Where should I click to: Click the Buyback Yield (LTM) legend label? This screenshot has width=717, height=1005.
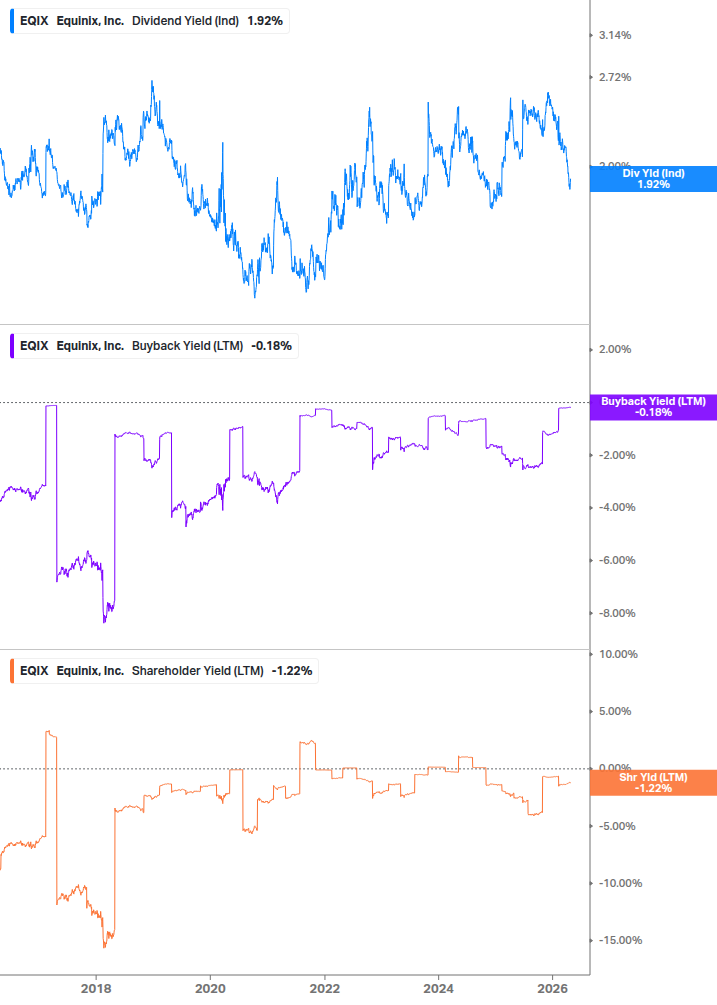tap(187, 345)
